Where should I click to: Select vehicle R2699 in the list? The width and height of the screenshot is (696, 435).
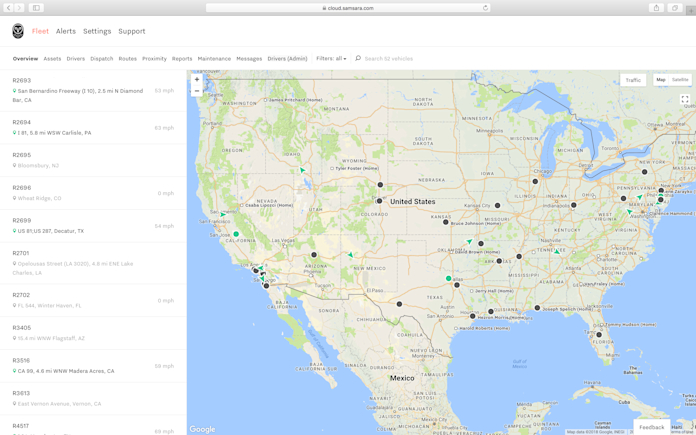pos(93,226)
